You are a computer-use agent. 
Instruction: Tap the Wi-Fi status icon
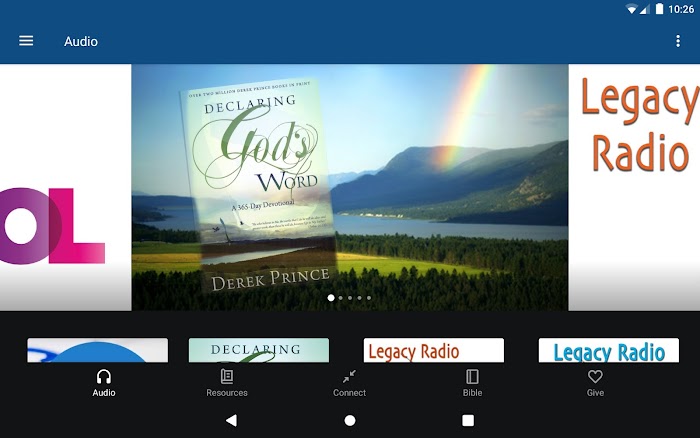(631, 9)
